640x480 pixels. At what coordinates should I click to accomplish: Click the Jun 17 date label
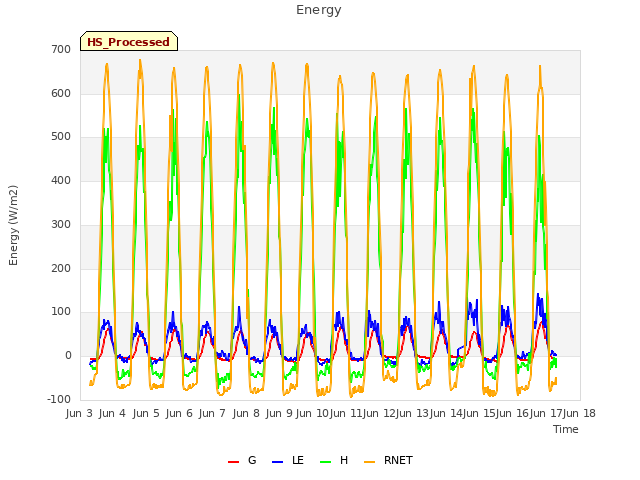[546, 413]
